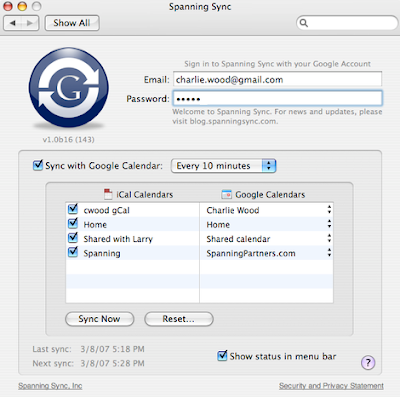Open the Spanning Sync, Inc link
This screenshot has height=397, width=400.
50,386
